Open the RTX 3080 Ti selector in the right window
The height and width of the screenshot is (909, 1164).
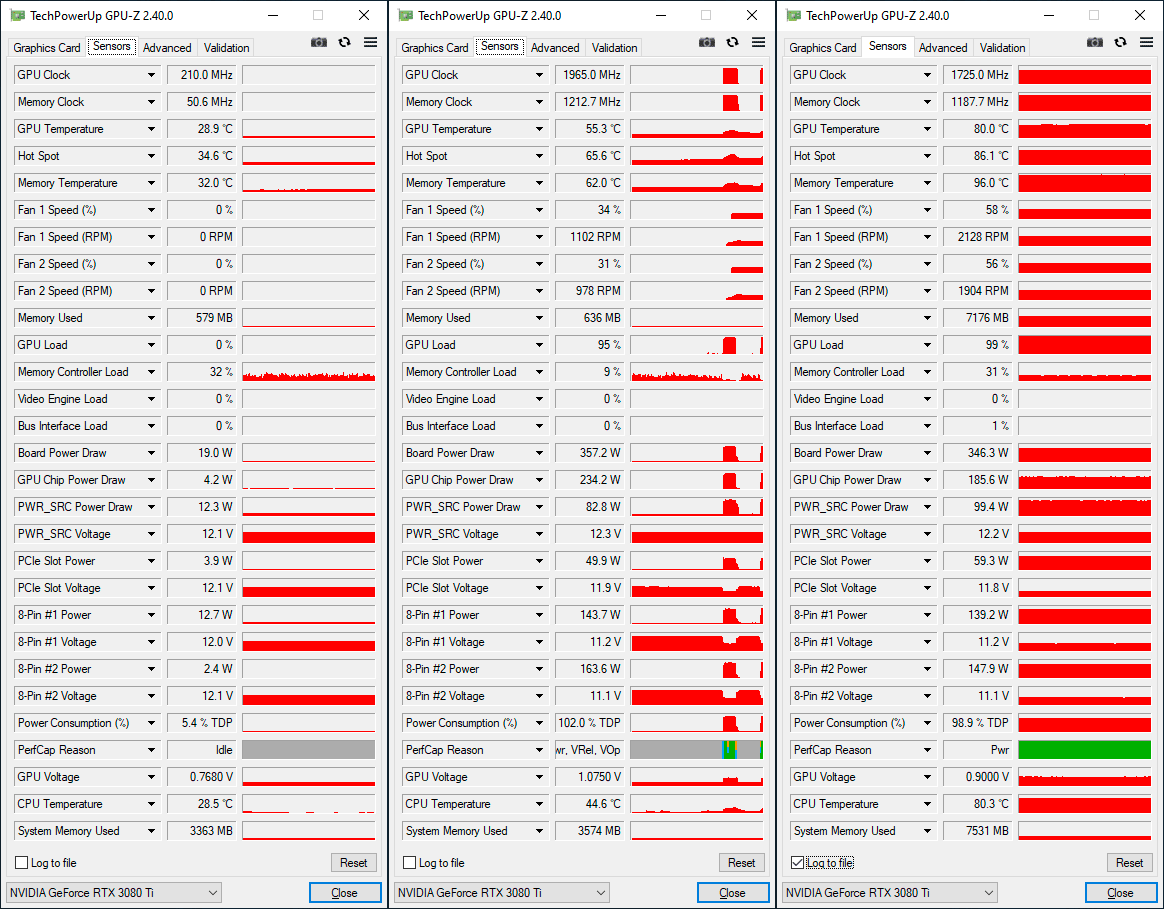point(889,893)
